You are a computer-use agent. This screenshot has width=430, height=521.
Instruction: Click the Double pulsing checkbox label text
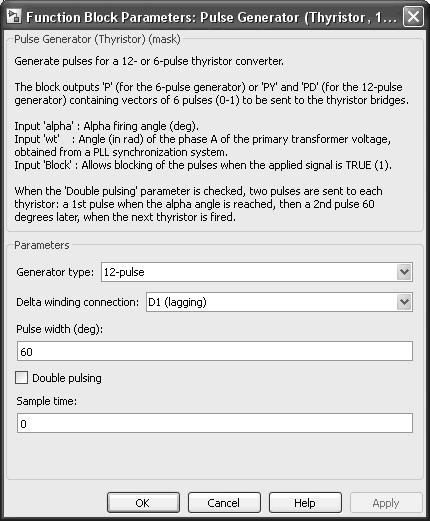point(67,378)
